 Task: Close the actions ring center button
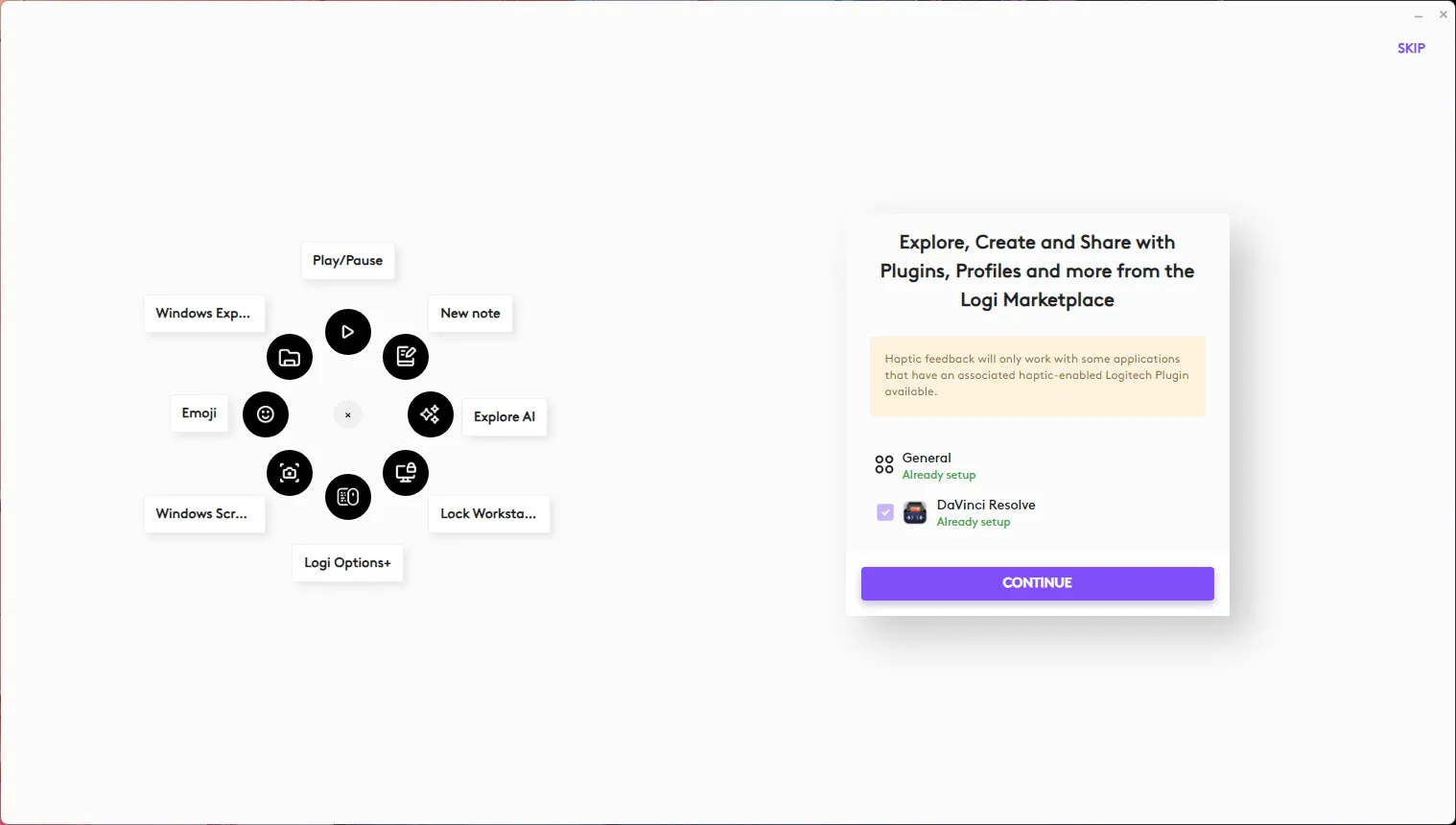click(348, 415)
